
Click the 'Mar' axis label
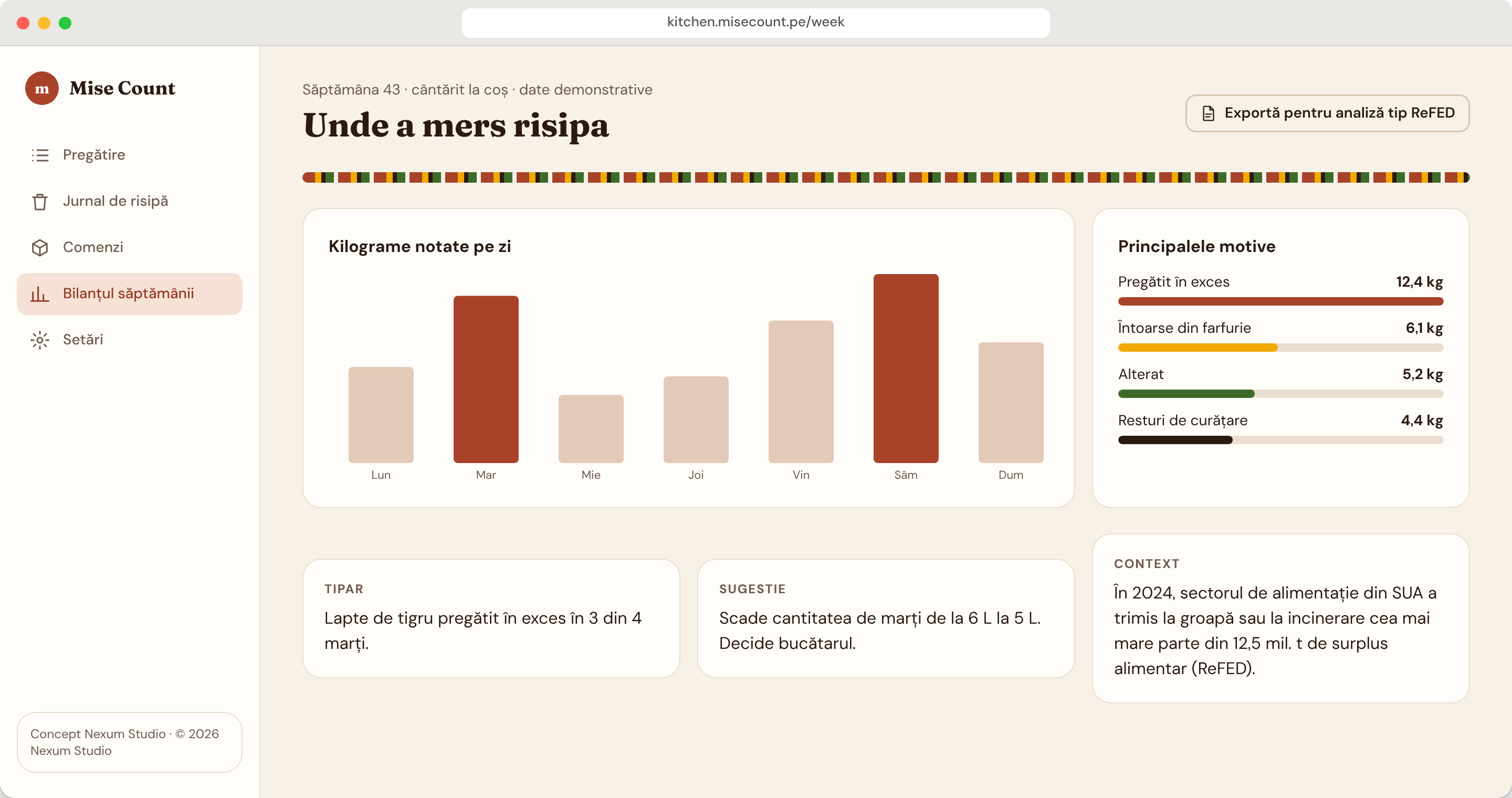tap(486, 475)
